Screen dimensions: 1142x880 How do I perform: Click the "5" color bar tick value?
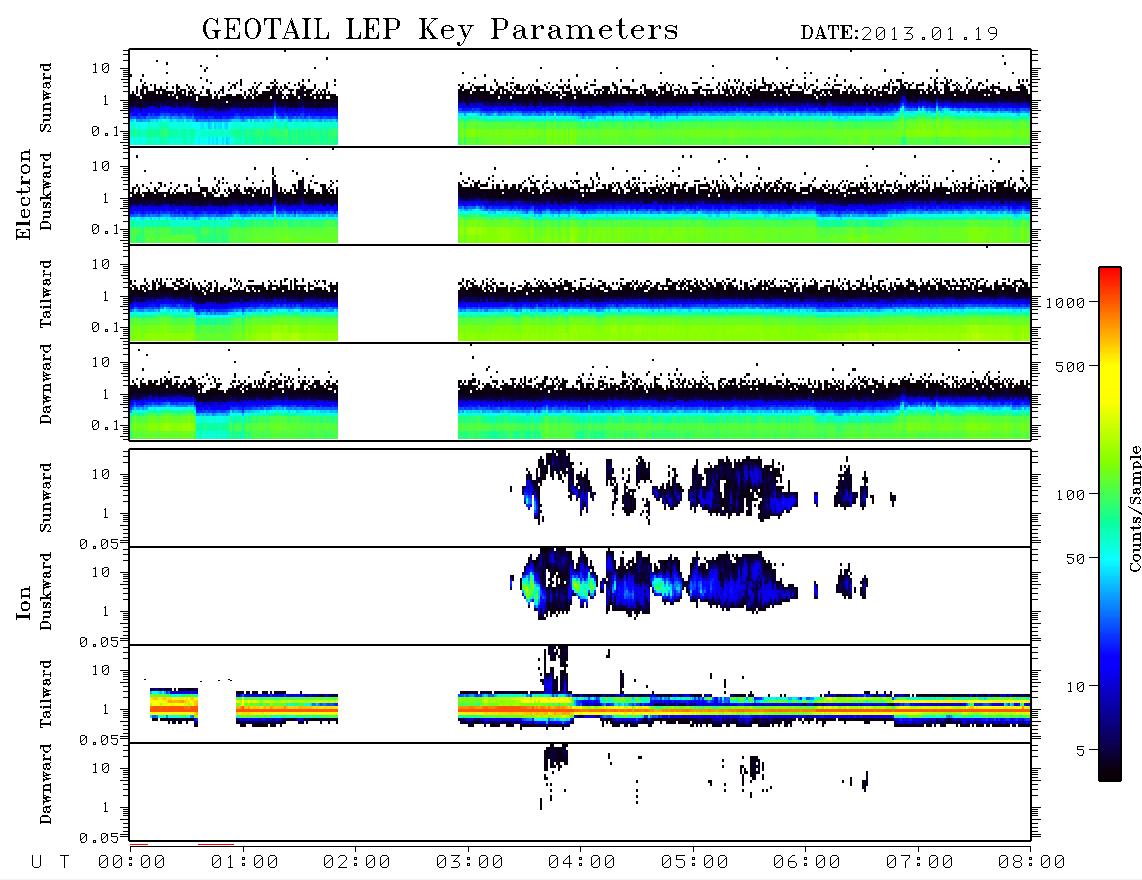1080,750
